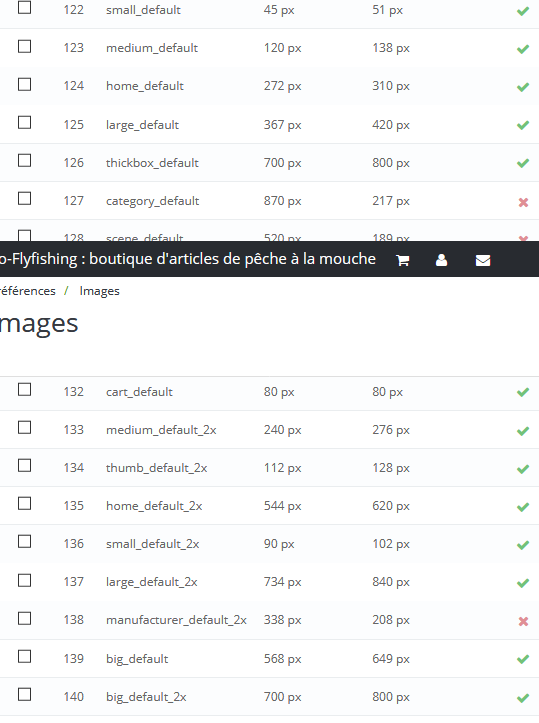This screenshot has height=723, width=539.
Task: Check the box for row 132 cart_default
Action: (24, 390)
